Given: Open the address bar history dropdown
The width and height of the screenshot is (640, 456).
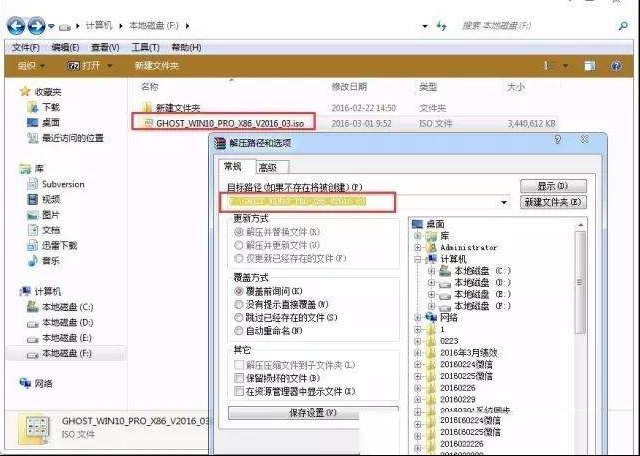Looking at the screenshot, I should (x=425, y=26).
